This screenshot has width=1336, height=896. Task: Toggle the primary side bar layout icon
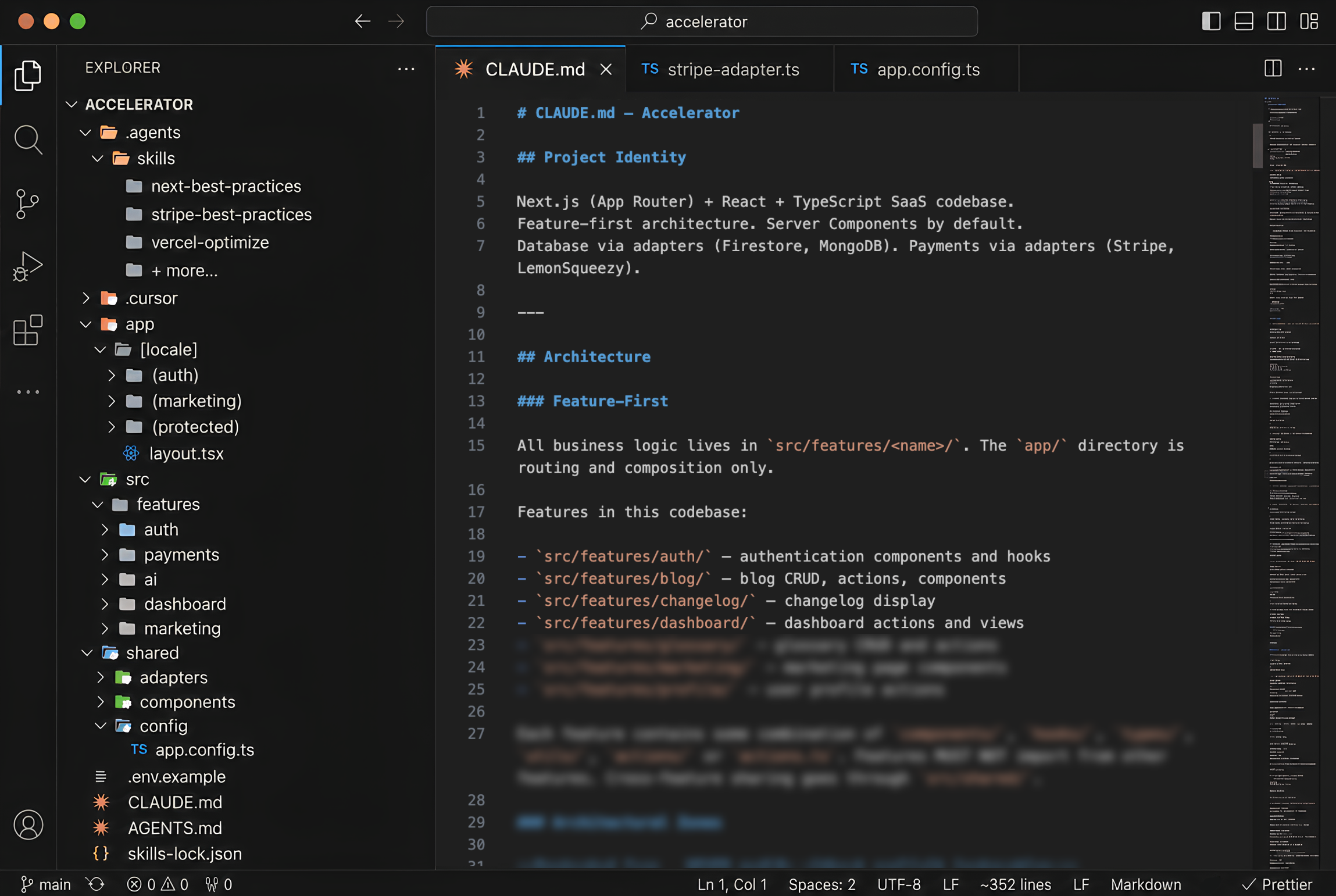1211,22
